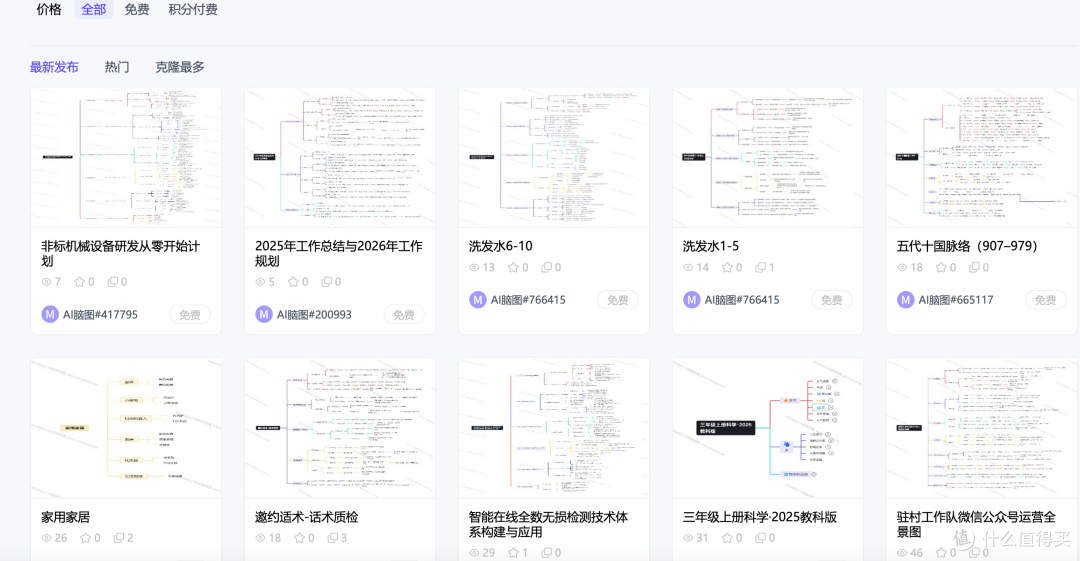Click 免费 badge on 洗发水6-10 card
Image resolution: width=1080 pixels, height=561 pixels.
pos(618,300)
